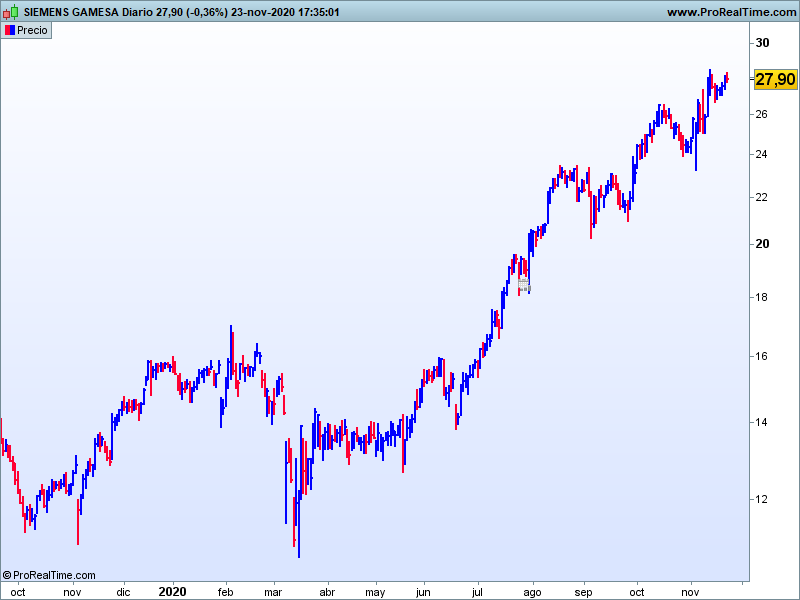This screenshot has height=600, width=800.
Task: Click the candlestick chart icon beside the title
Action: (11, 12)
